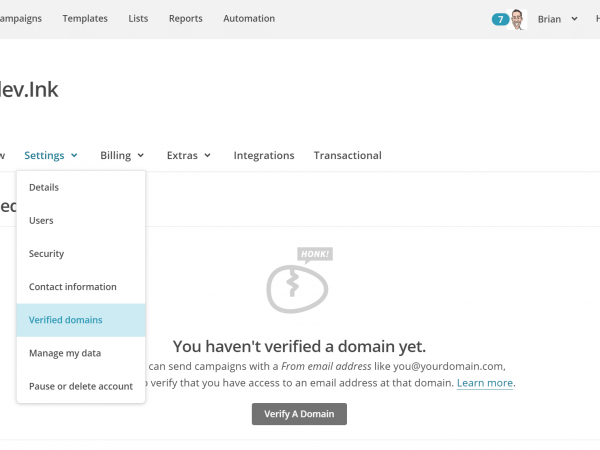
Task: Switch to the Transactional tab
Action: pyautogui.click(x=347, y=155)
